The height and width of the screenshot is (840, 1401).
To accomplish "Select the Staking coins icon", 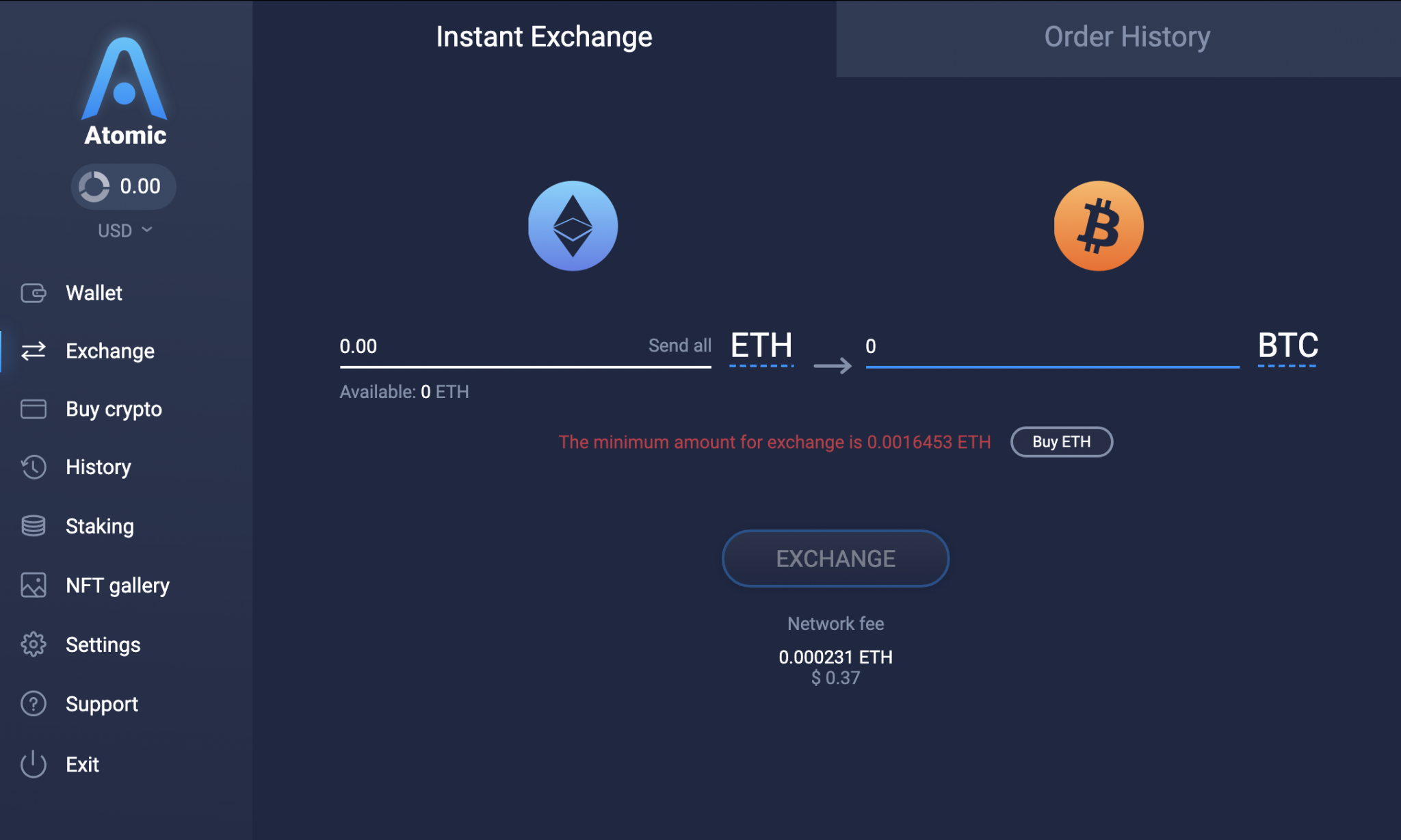I will [x=34, y=525].
